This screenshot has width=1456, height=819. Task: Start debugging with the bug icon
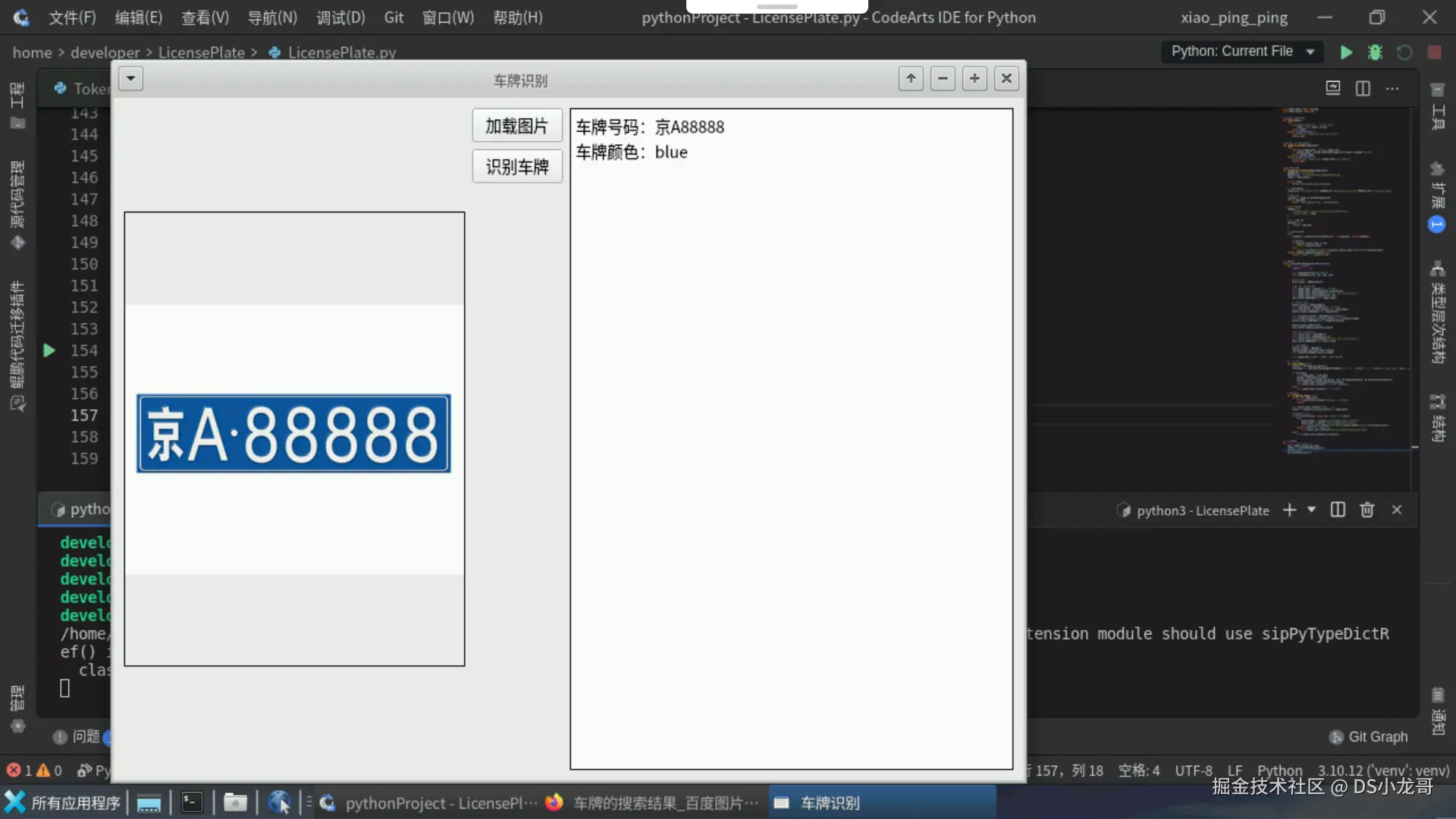[x=1376, y=52]
